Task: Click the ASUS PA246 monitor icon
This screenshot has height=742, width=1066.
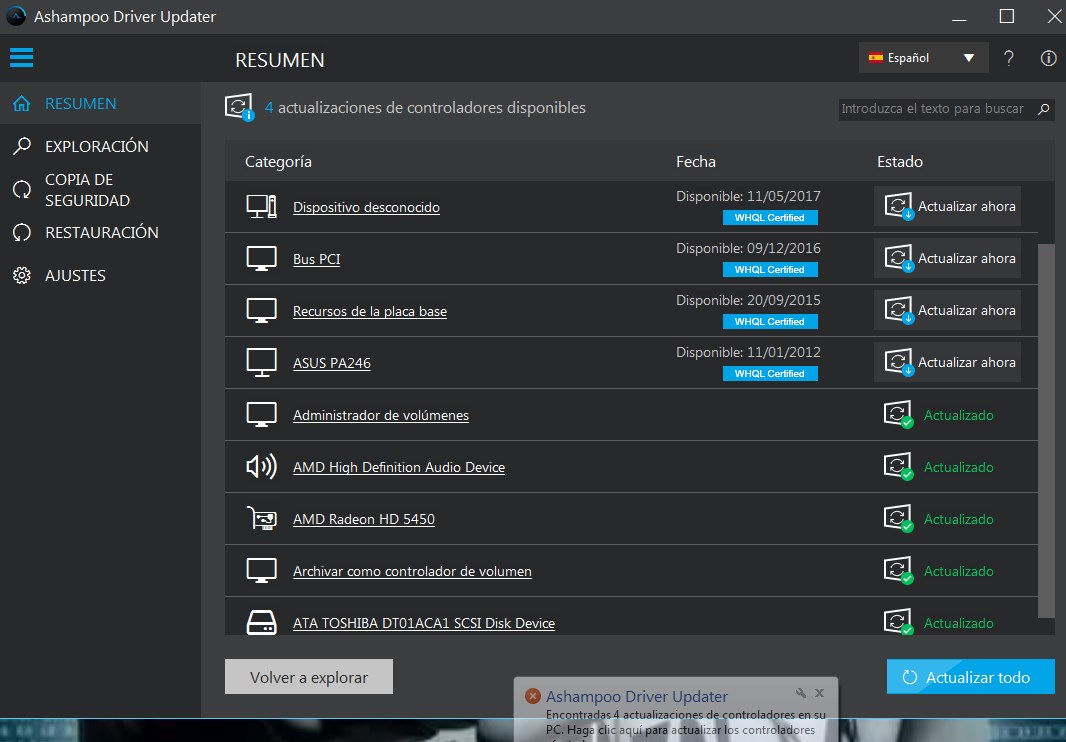Action: [261, 362]
